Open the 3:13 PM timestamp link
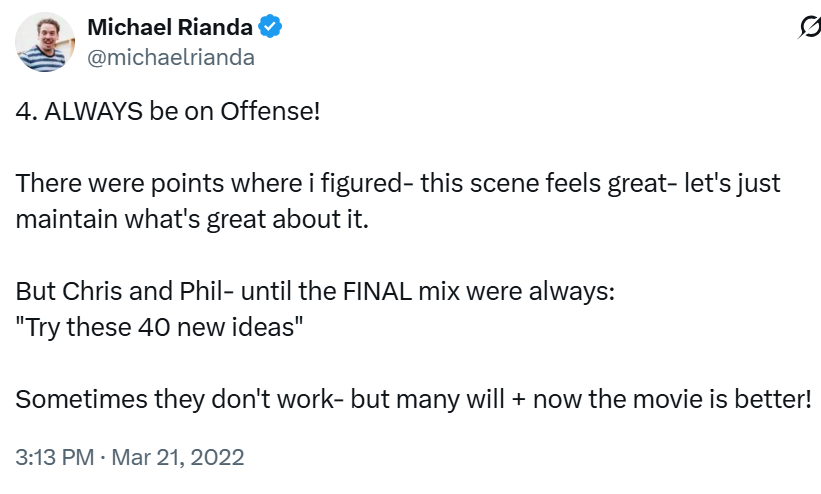The image size is (821, 494). click(54, 457)
